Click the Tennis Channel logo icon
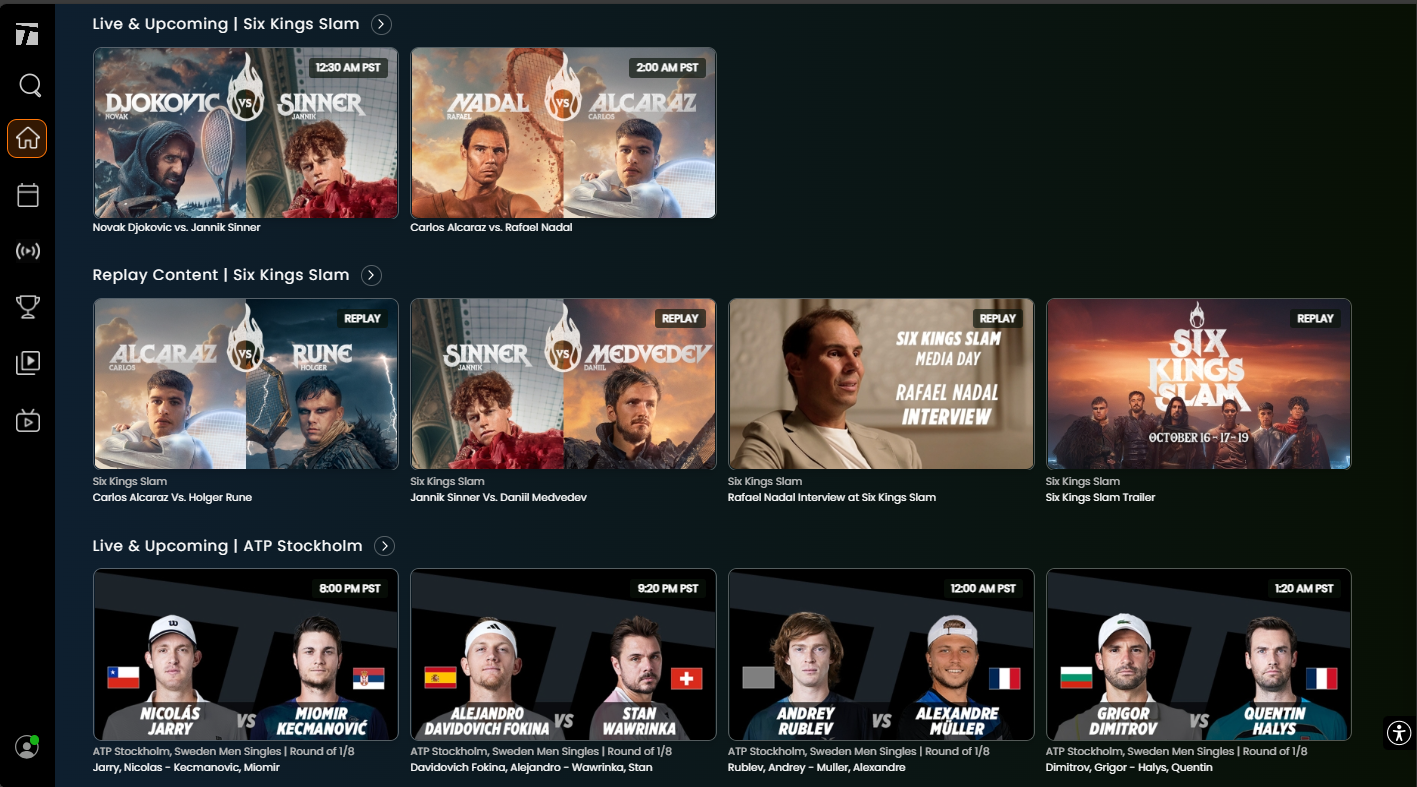 click(27, 34)
